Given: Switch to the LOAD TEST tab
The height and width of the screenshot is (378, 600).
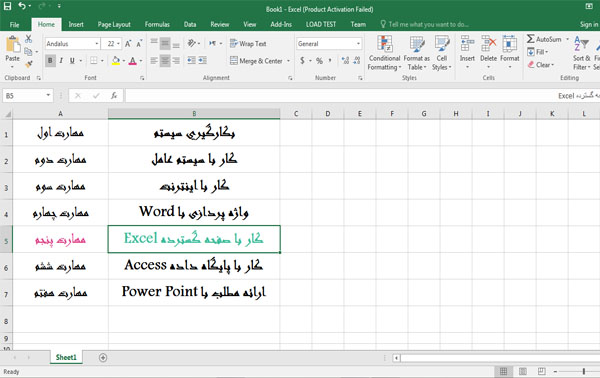Looking at the screenshot, I should pos(321,24).
